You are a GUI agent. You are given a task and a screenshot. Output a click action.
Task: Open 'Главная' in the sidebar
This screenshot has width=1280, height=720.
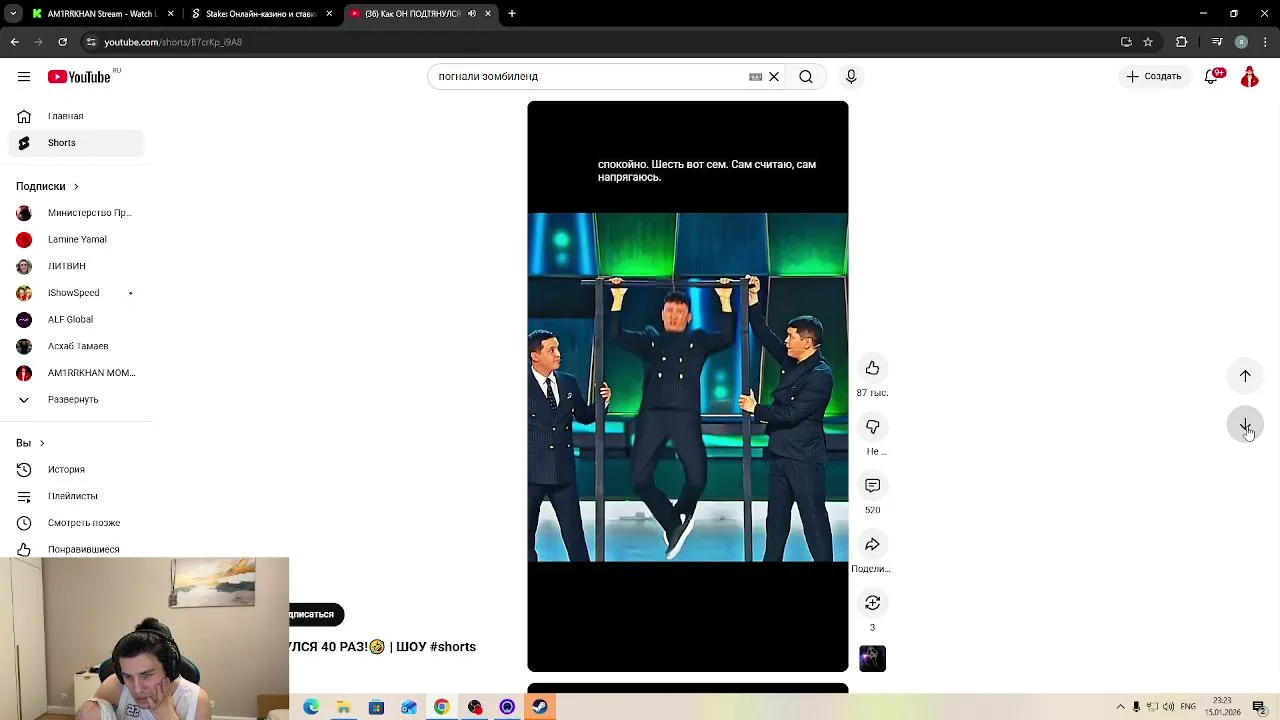point(76,116)
